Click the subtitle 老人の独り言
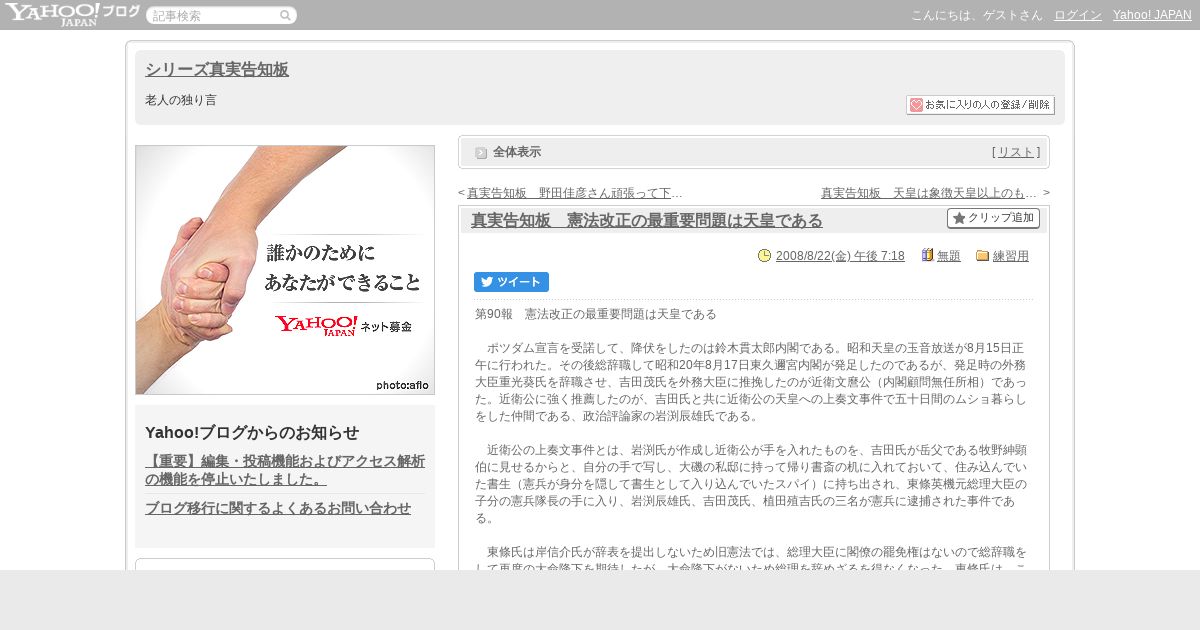Viewport: 1200px width, 630px height. pyautogui.click(x=181, y=100)
